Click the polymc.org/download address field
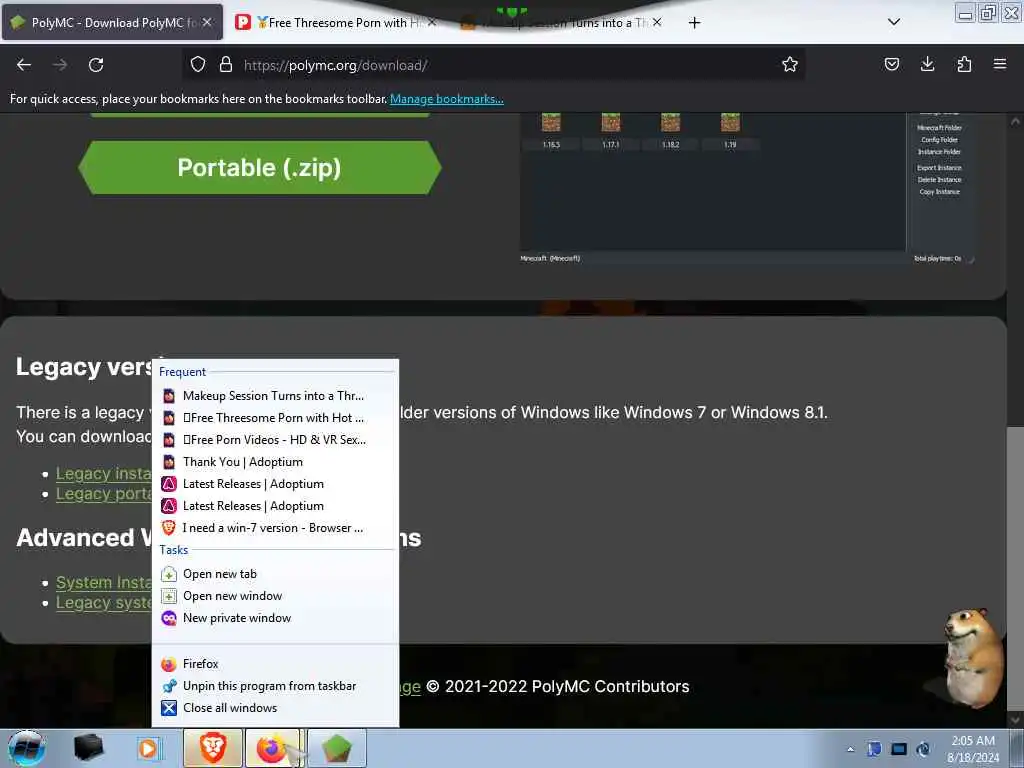 496,65
